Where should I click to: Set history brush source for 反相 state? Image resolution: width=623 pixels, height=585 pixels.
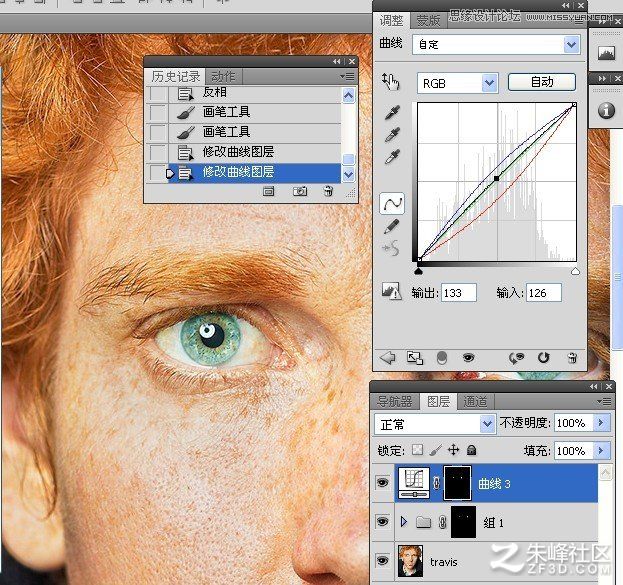(158, 93)
